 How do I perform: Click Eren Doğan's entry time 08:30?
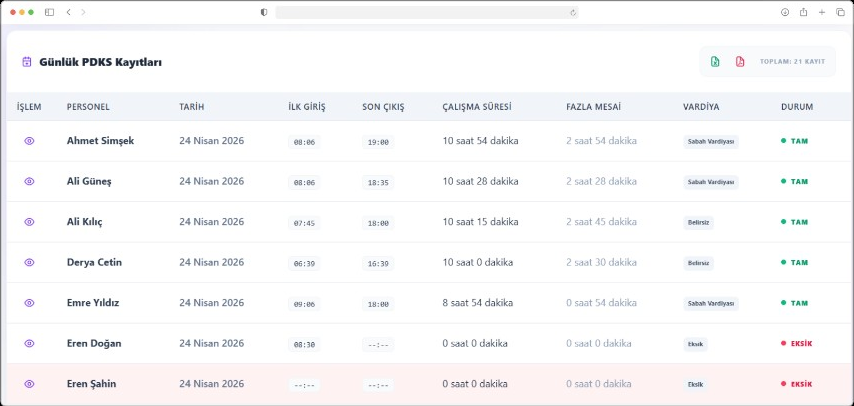tap(304, 344)
